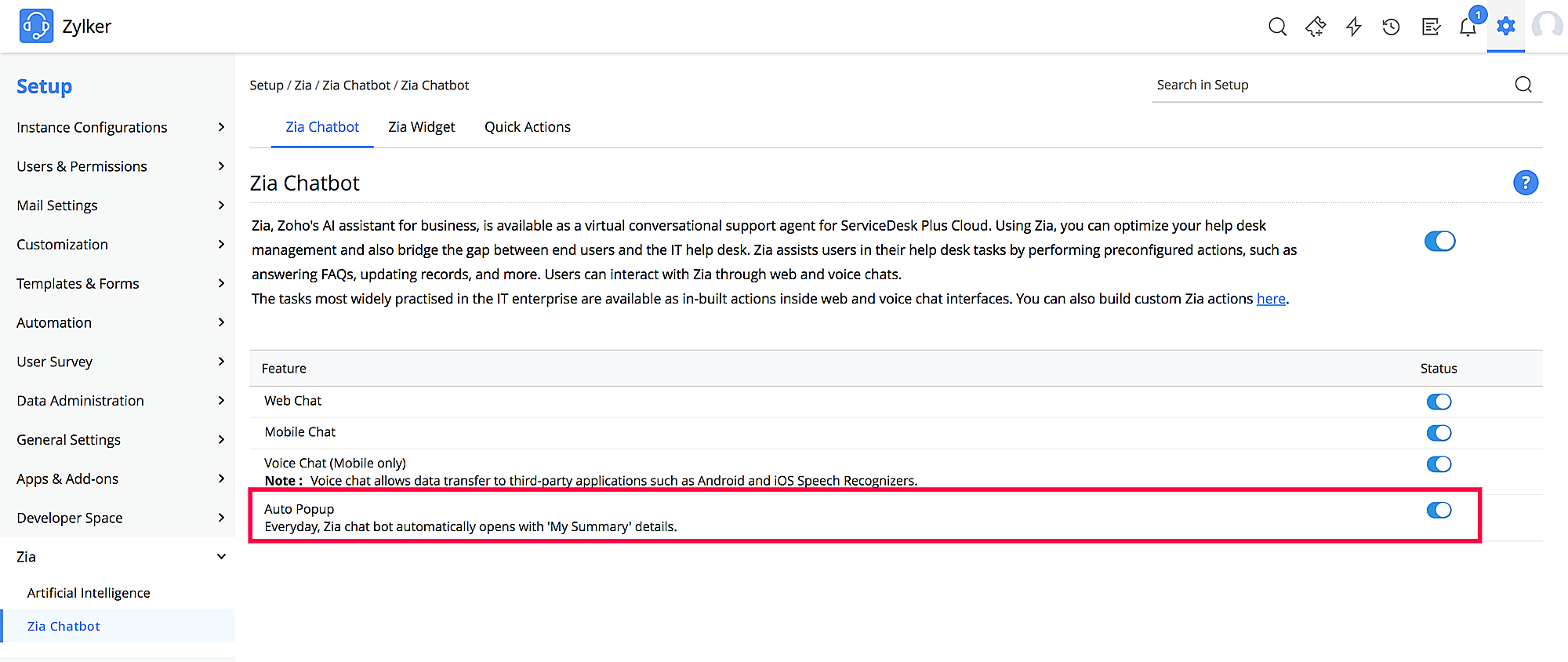
Task: Click the global search magnifier icon
Action: point(1277,27)
